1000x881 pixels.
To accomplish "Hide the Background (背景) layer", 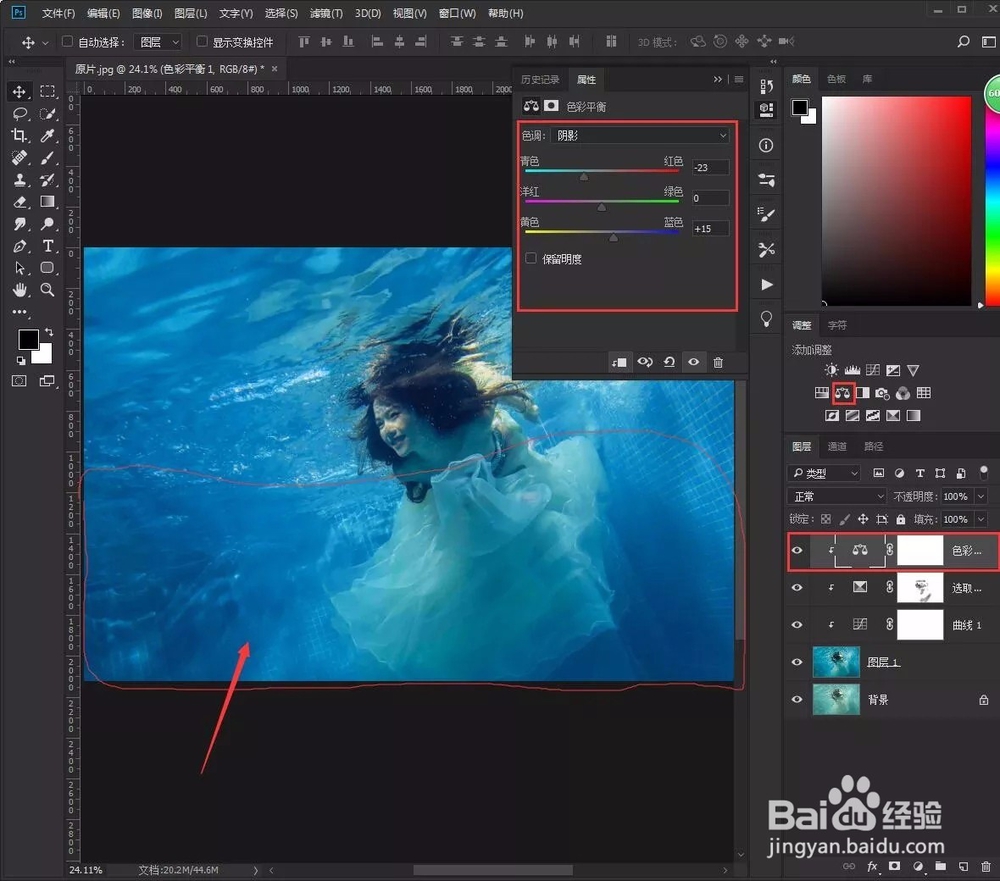I will 797,699.
